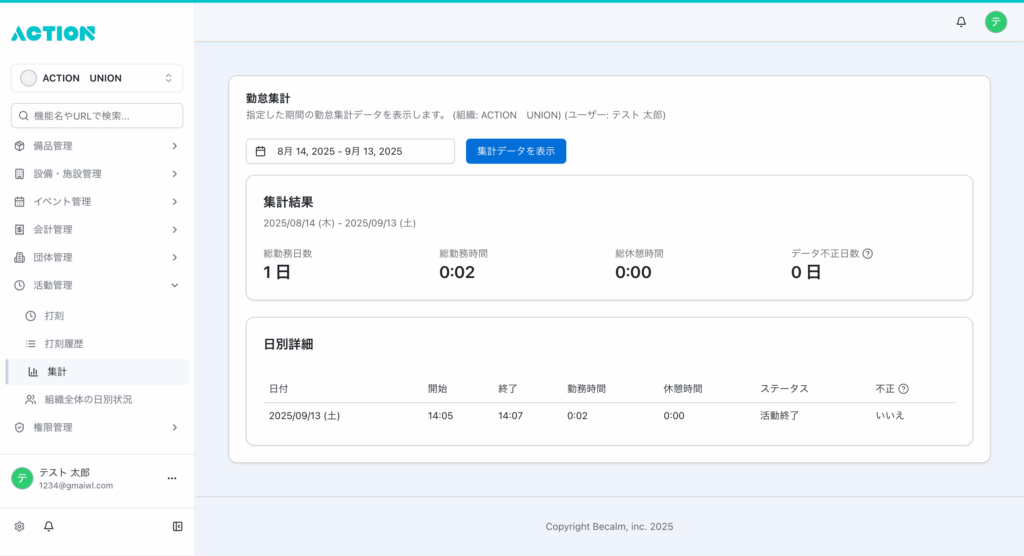Click the ACTION logo
This screenshot has width=1024, height=556.
[x=53, y=33]
